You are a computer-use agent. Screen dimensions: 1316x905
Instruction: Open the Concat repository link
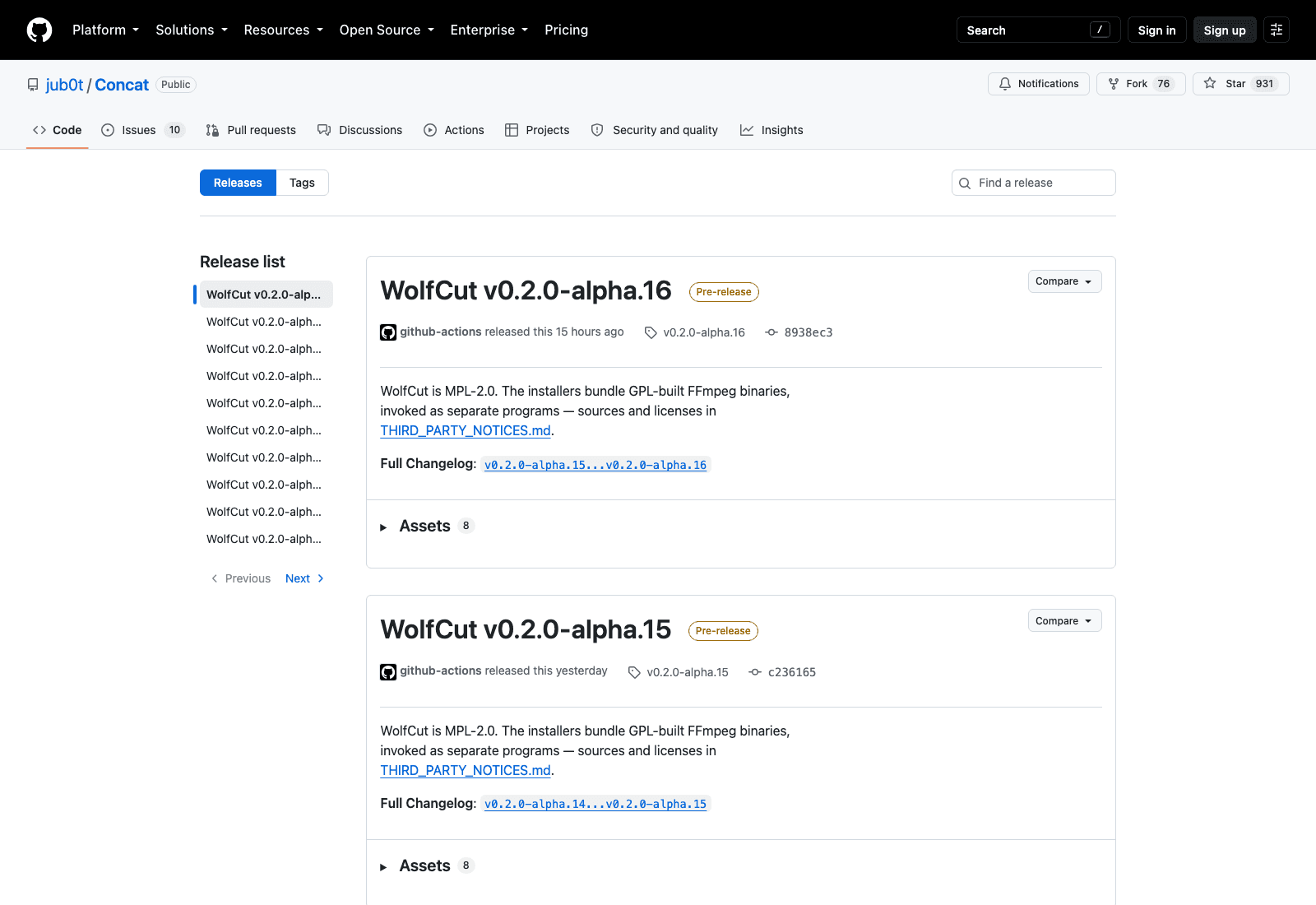(x=122, y=85)
